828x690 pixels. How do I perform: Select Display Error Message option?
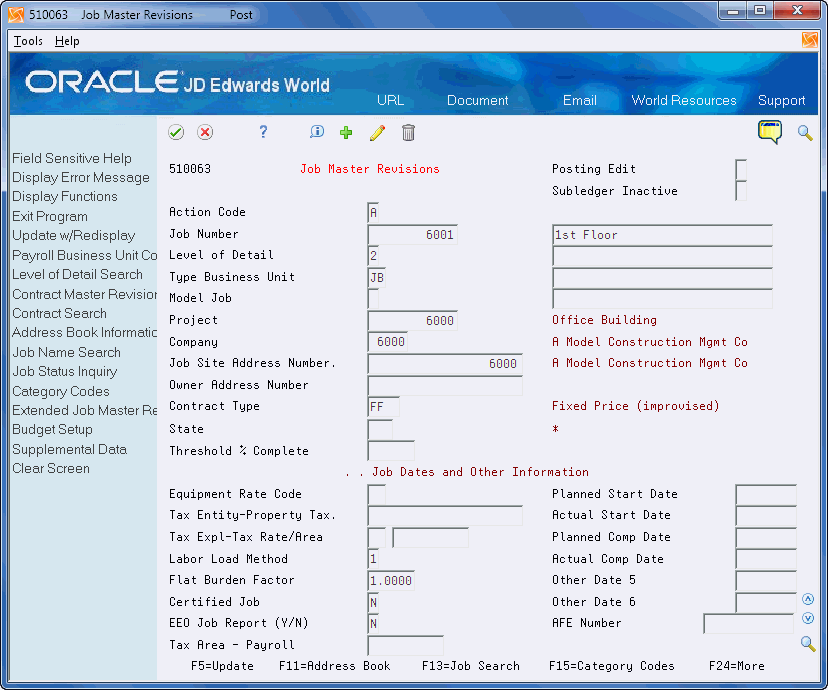[x=81, y=177]
